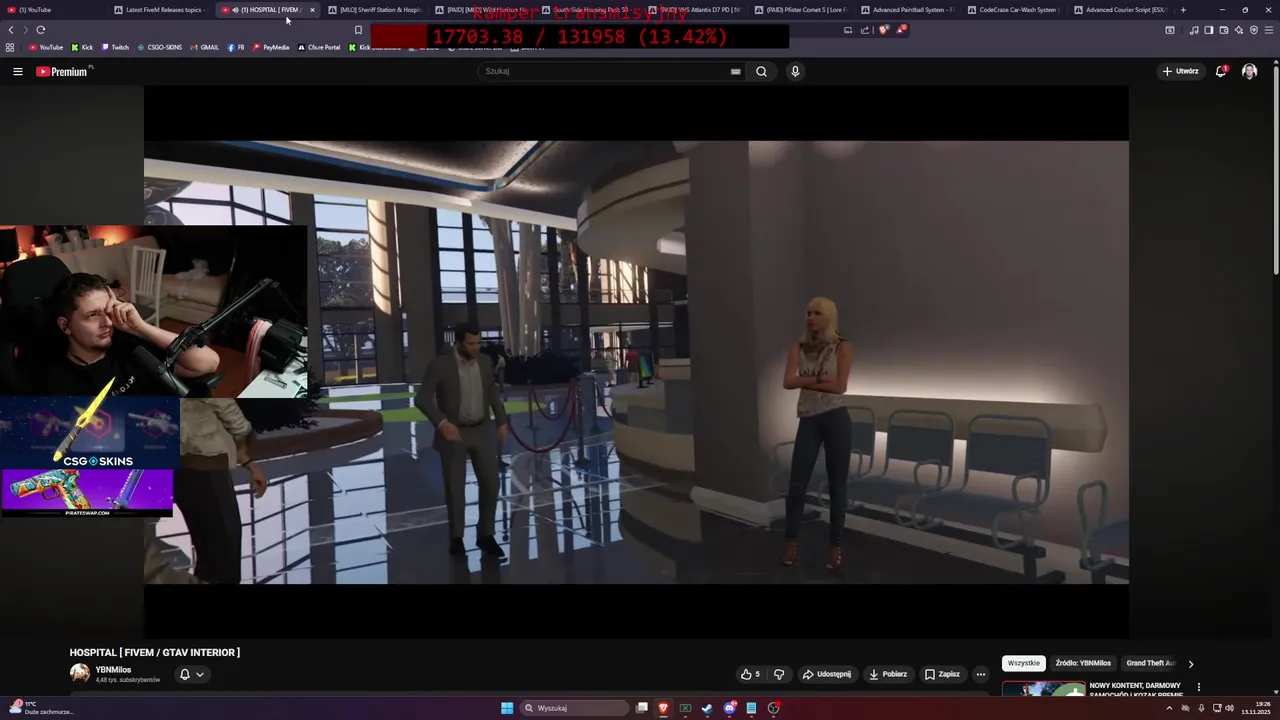Open the Brave Wallet icon

coord(1223,30)
